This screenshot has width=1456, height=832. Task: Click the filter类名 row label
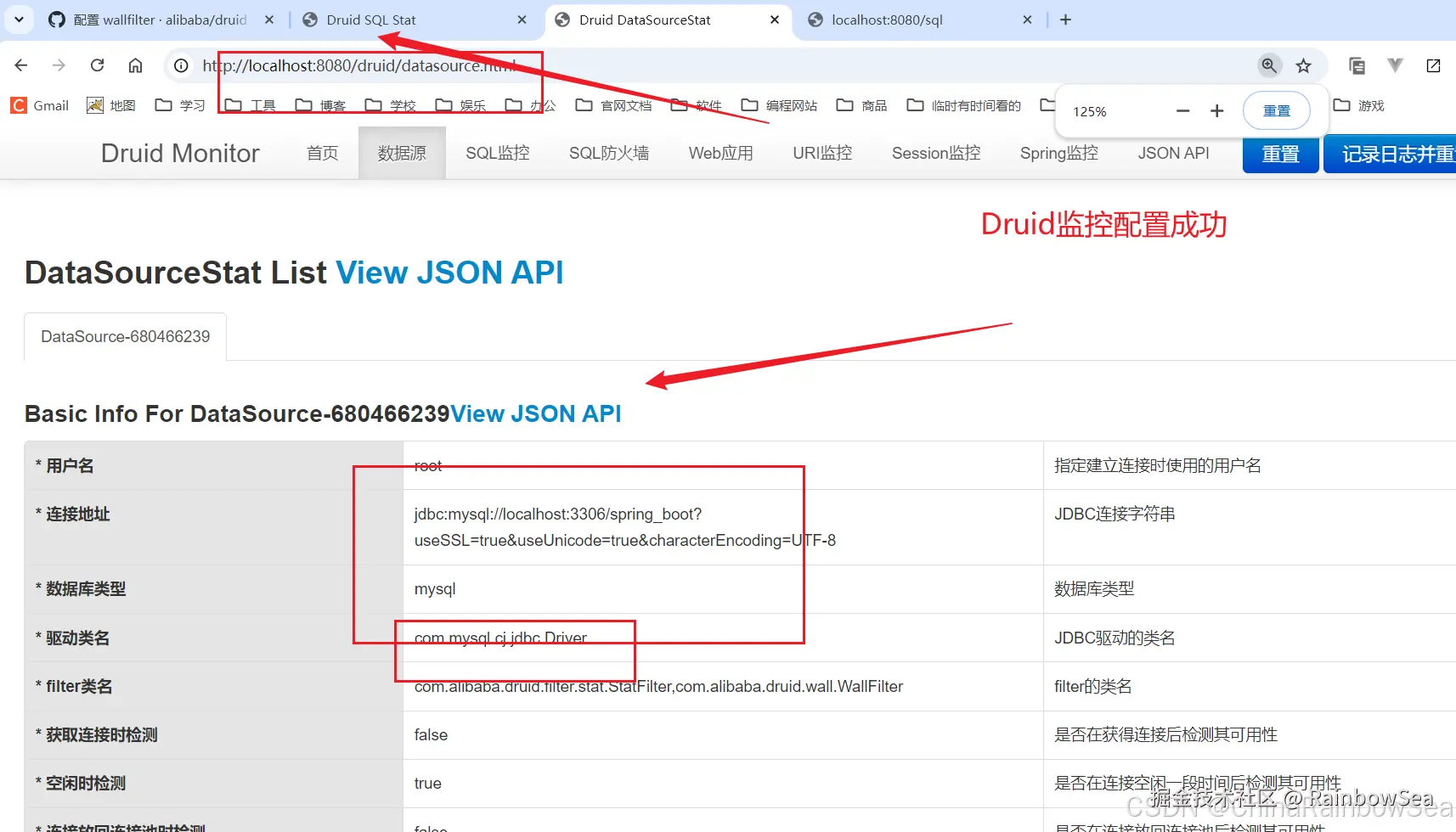(x=79, y=686)
